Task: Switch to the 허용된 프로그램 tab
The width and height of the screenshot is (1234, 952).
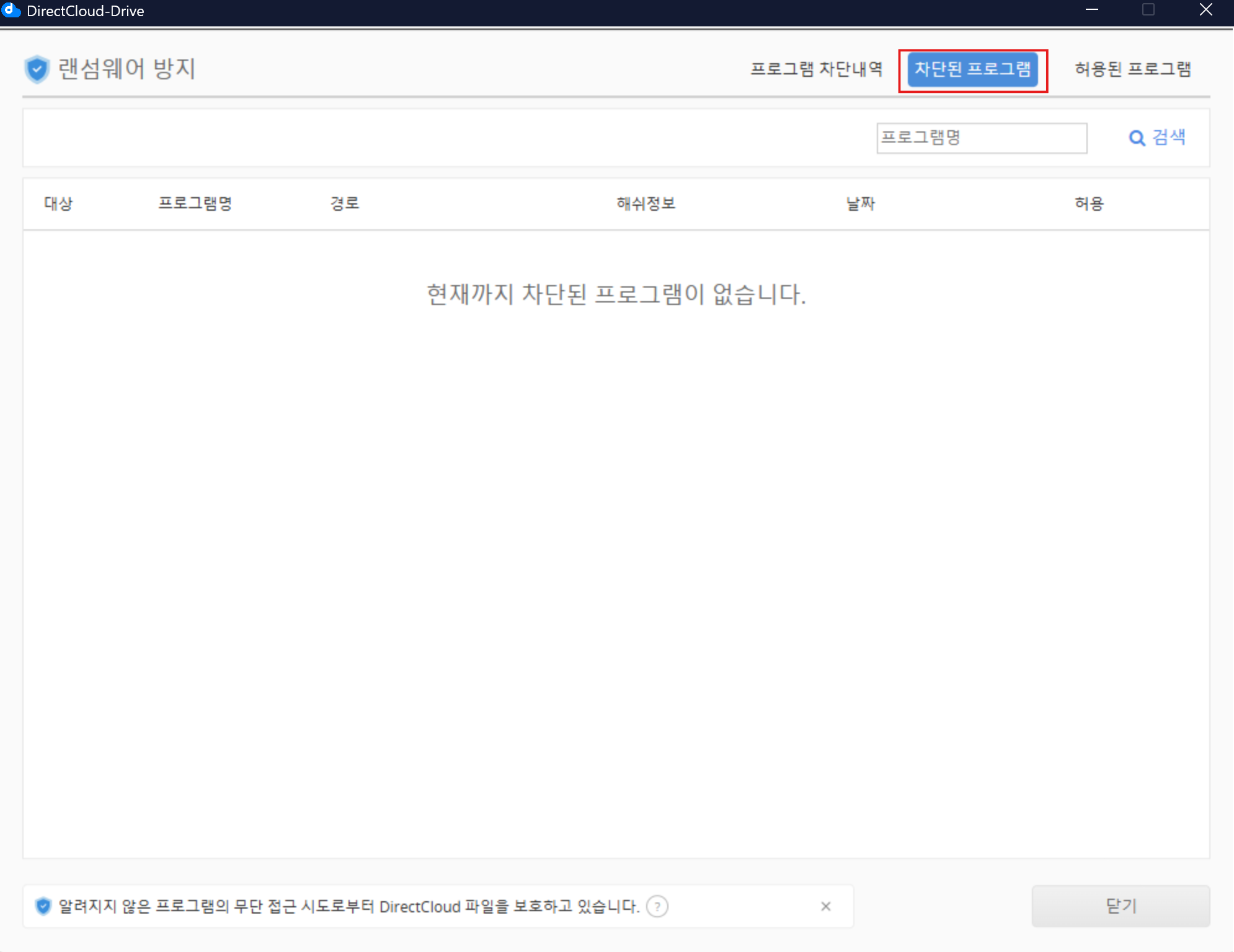Action: [x=1132, y=69]
